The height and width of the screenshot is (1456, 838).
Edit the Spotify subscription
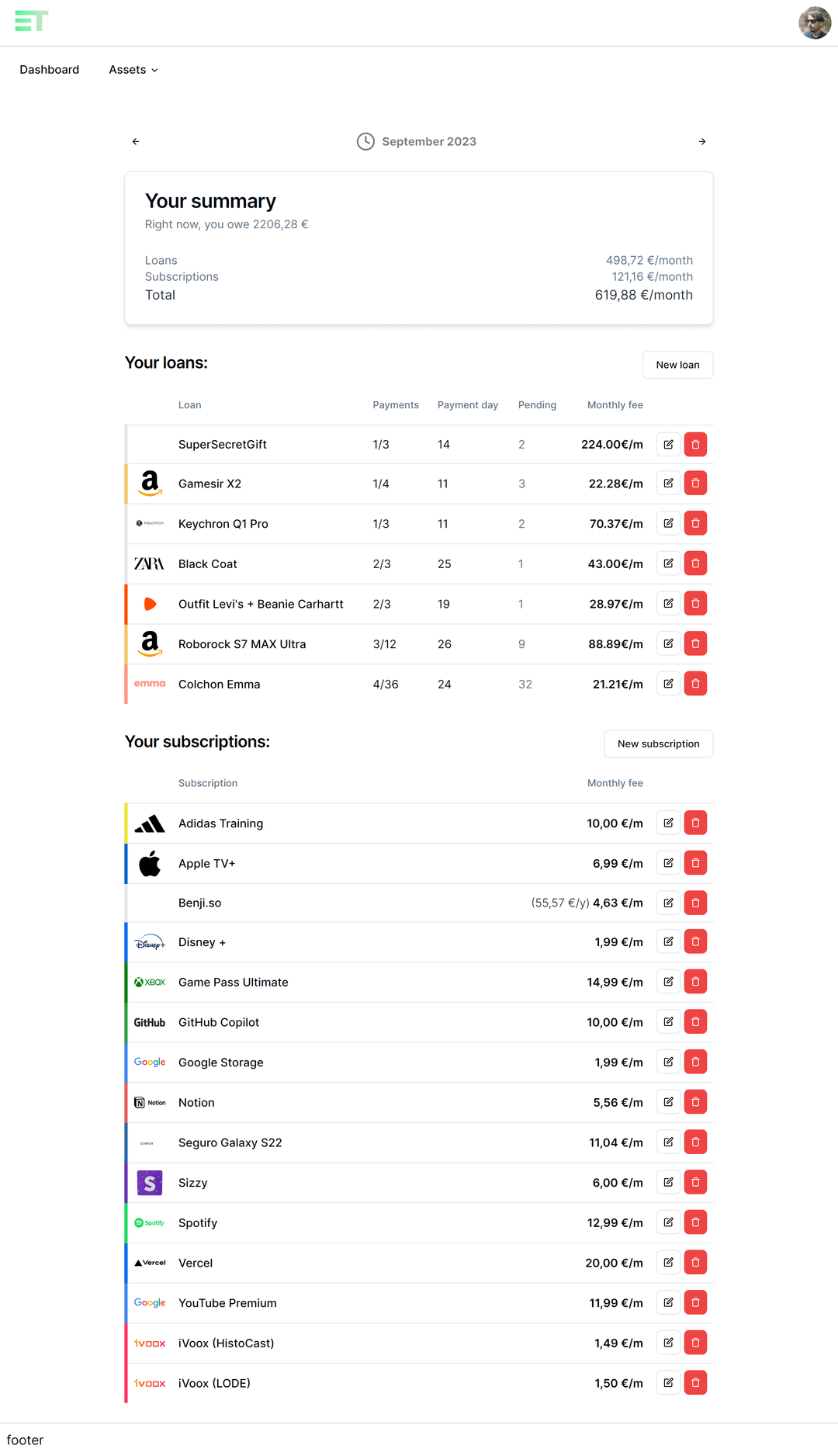click(668, 1222)
